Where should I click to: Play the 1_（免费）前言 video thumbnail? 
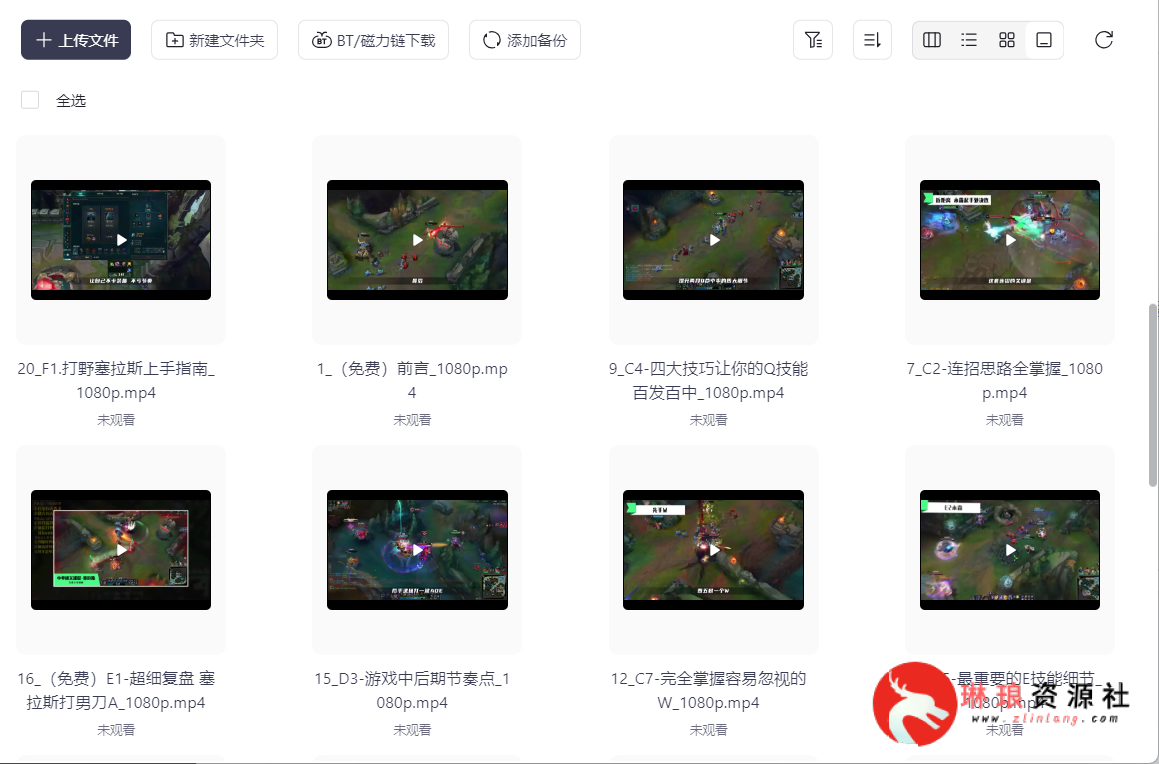tap(418, 239)
